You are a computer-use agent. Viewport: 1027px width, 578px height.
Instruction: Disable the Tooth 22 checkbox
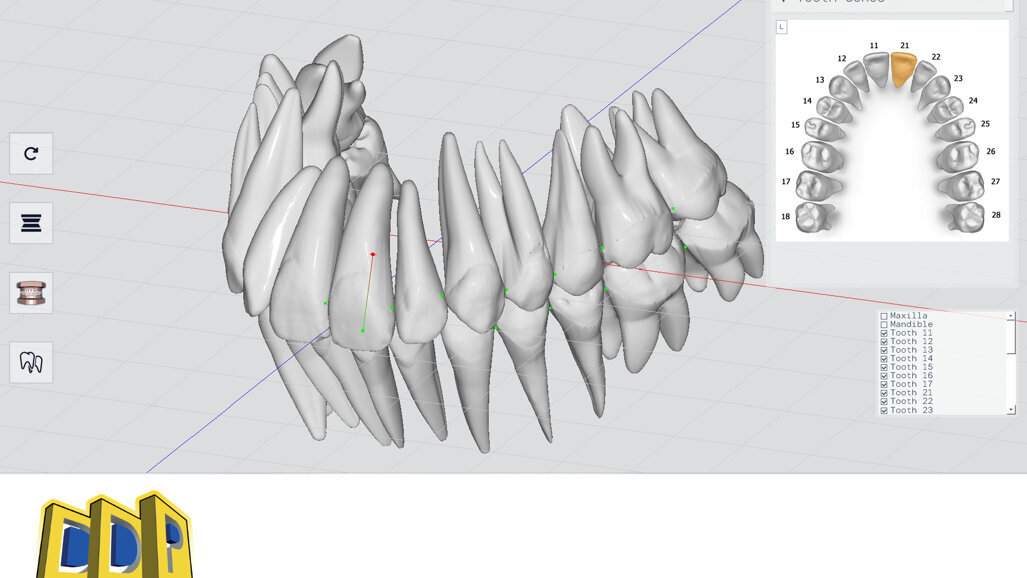pyautogui.click(x=884, y=402)
